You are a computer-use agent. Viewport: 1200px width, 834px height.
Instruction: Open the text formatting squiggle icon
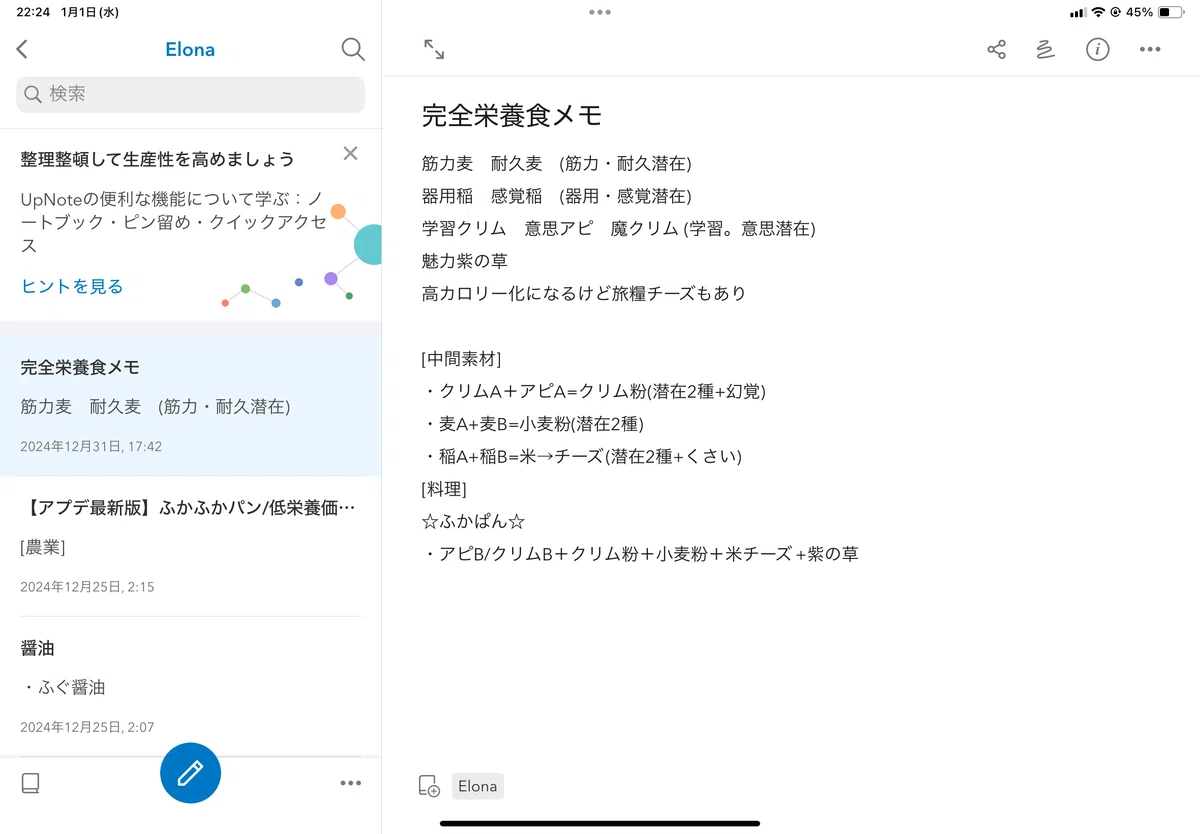[x=1046, y=49]
